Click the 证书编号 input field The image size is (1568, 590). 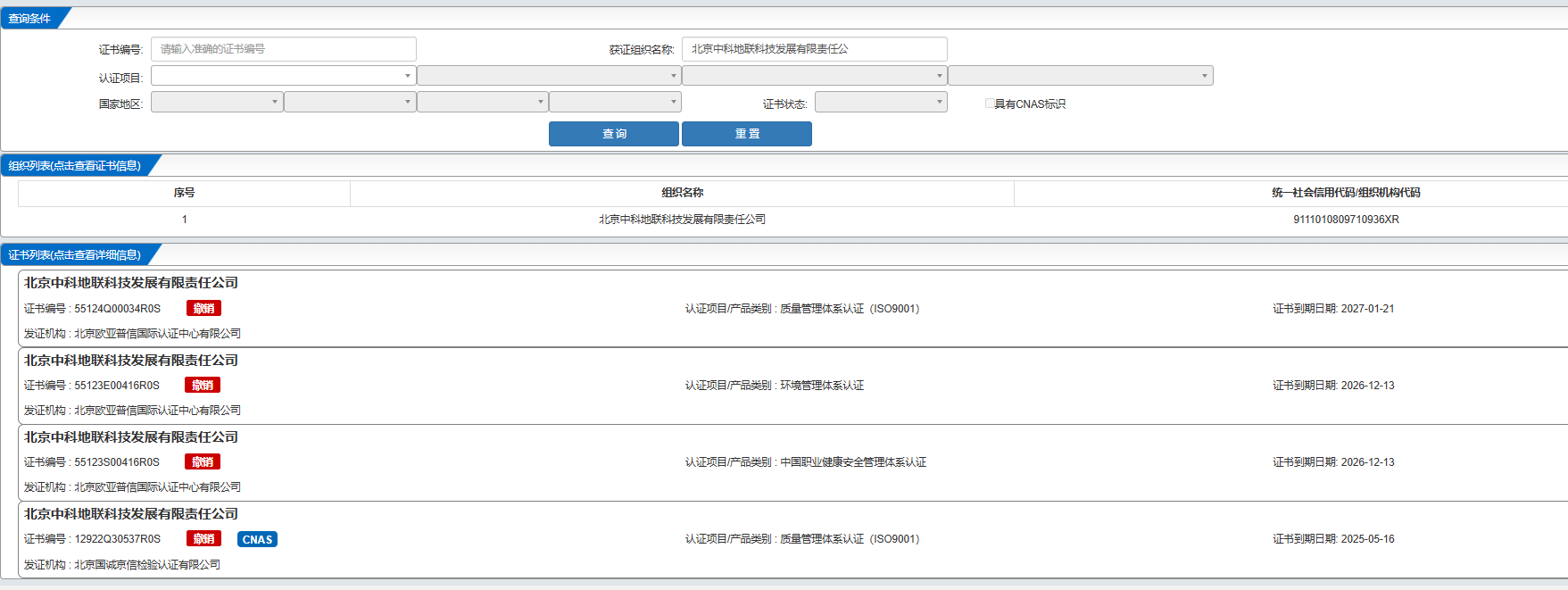[283, 49]
